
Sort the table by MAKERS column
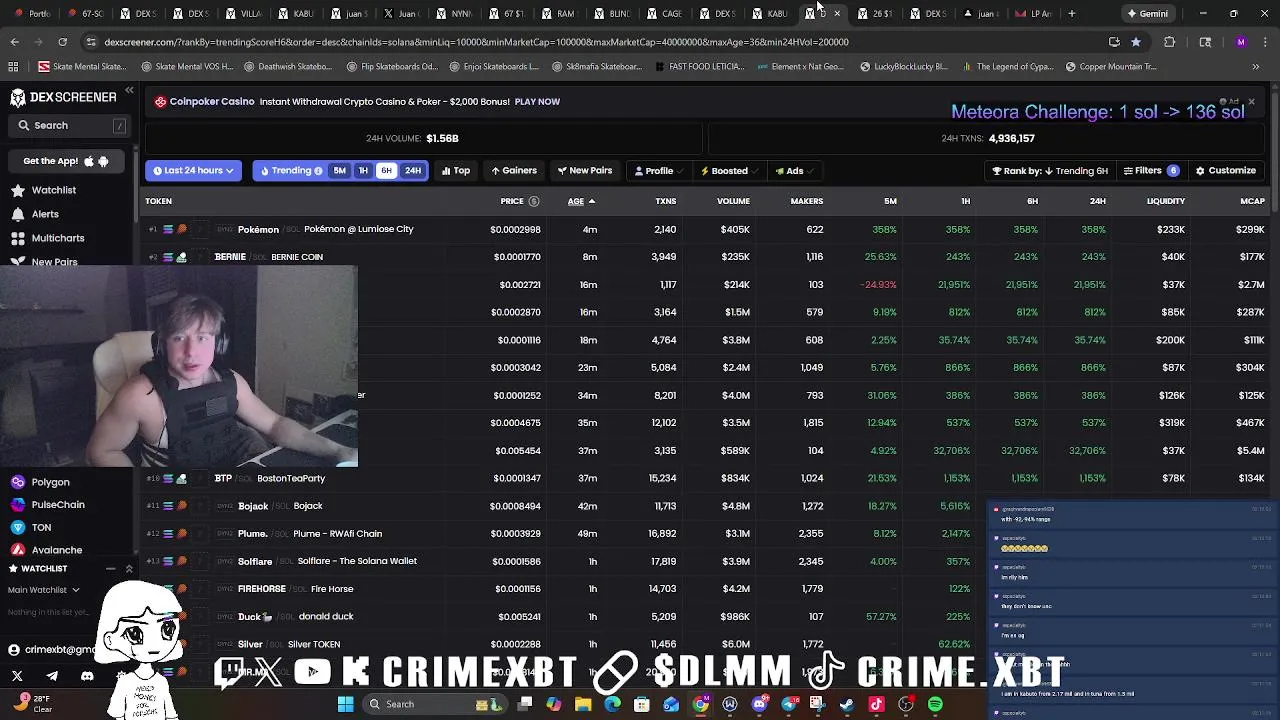click(806, 201)
